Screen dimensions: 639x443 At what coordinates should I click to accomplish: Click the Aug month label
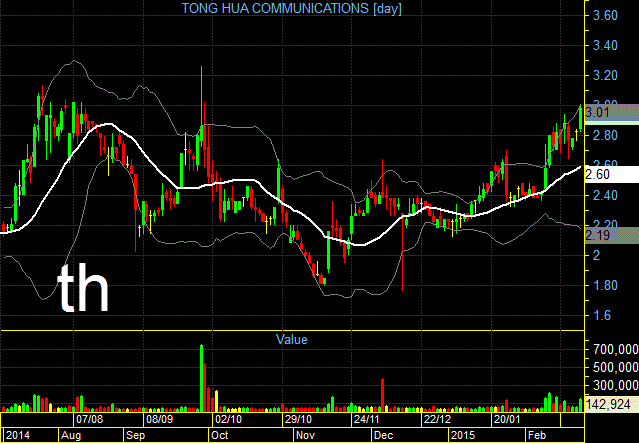71,435
